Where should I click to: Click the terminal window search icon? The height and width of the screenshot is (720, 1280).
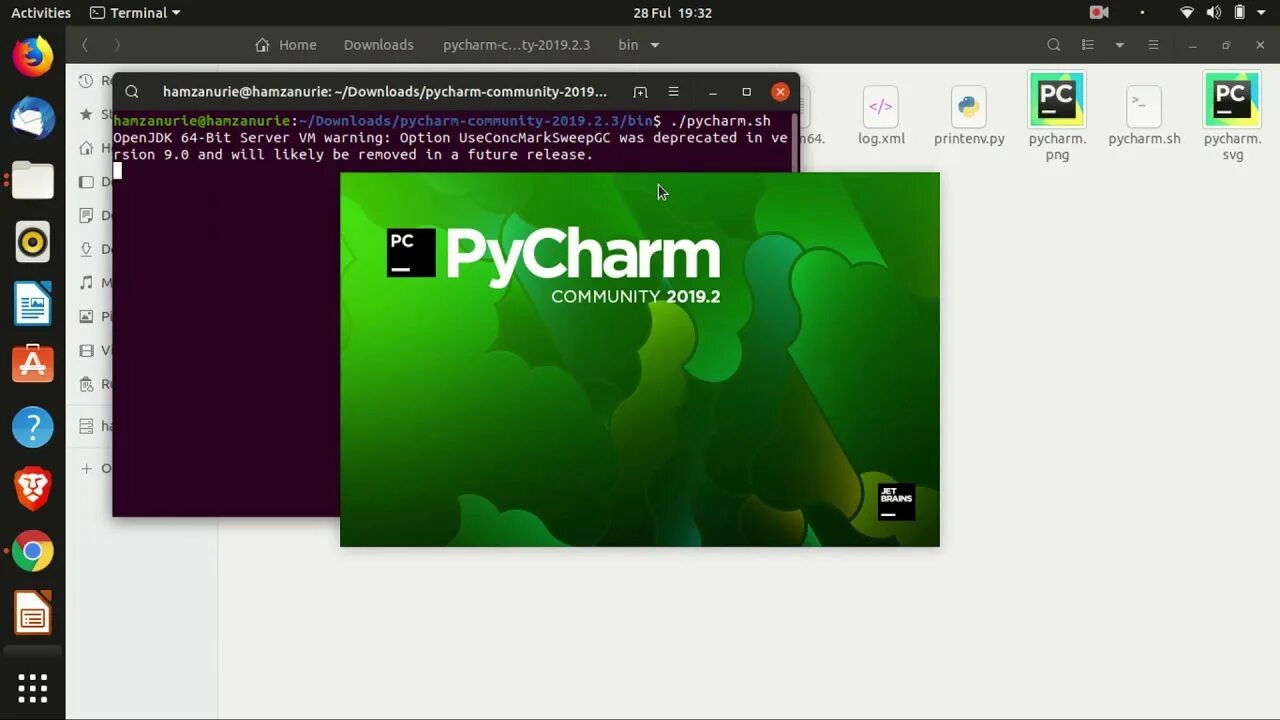(x=132, y=92)
